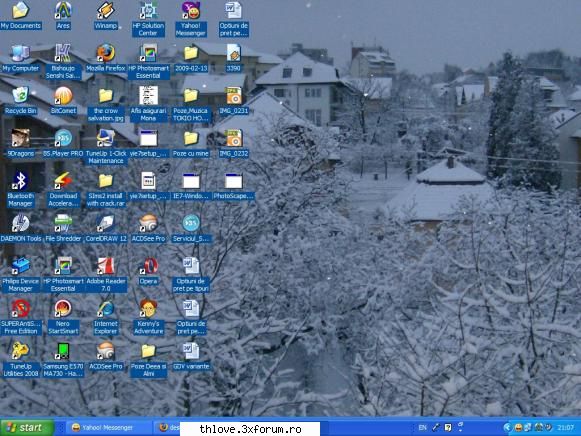Select the DAEMON Tools shortcut
The height and width of the screenshot is (436, 581).
point(21,229)
